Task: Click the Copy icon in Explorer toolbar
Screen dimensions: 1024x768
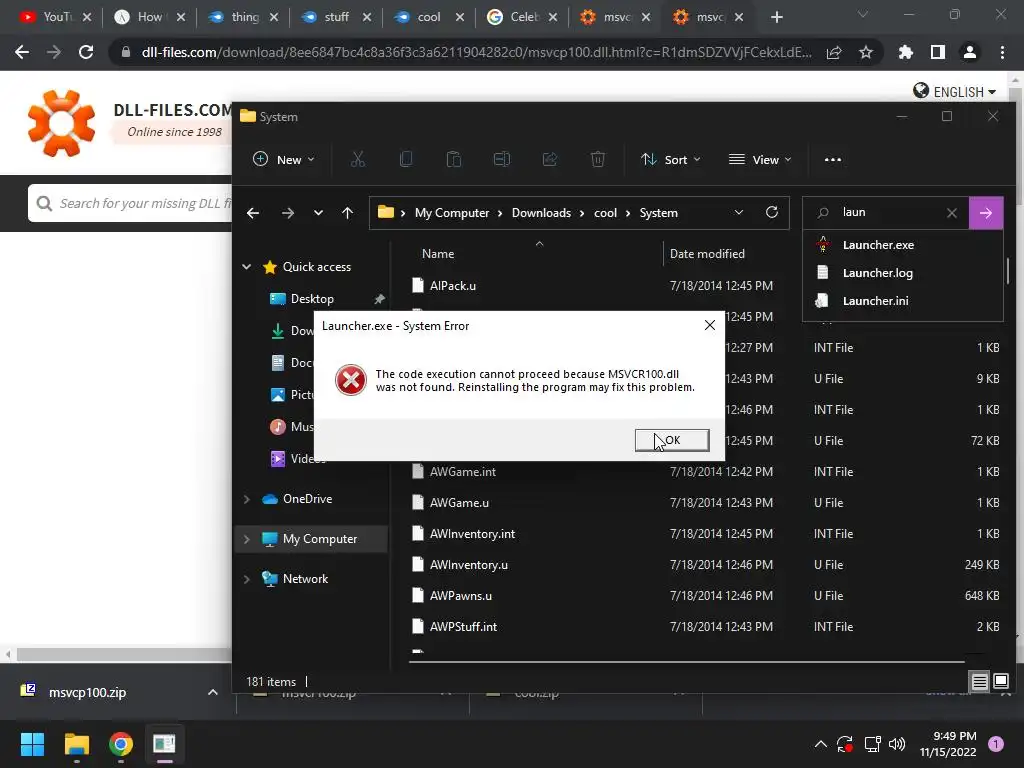Action: 406,159
